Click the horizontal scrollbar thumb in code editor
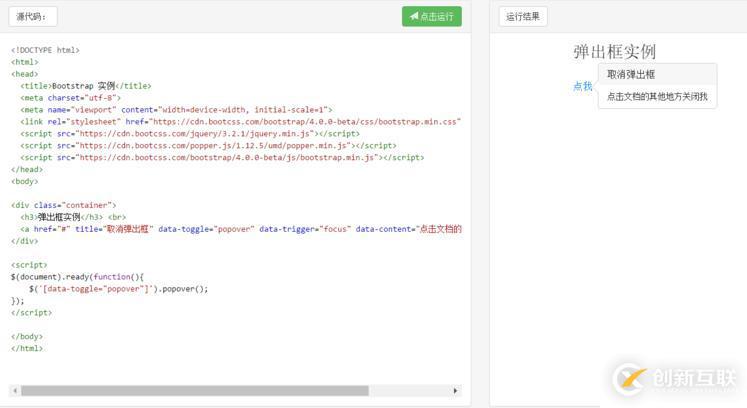This screenshot has width=747, height=408. coord(195,391)
